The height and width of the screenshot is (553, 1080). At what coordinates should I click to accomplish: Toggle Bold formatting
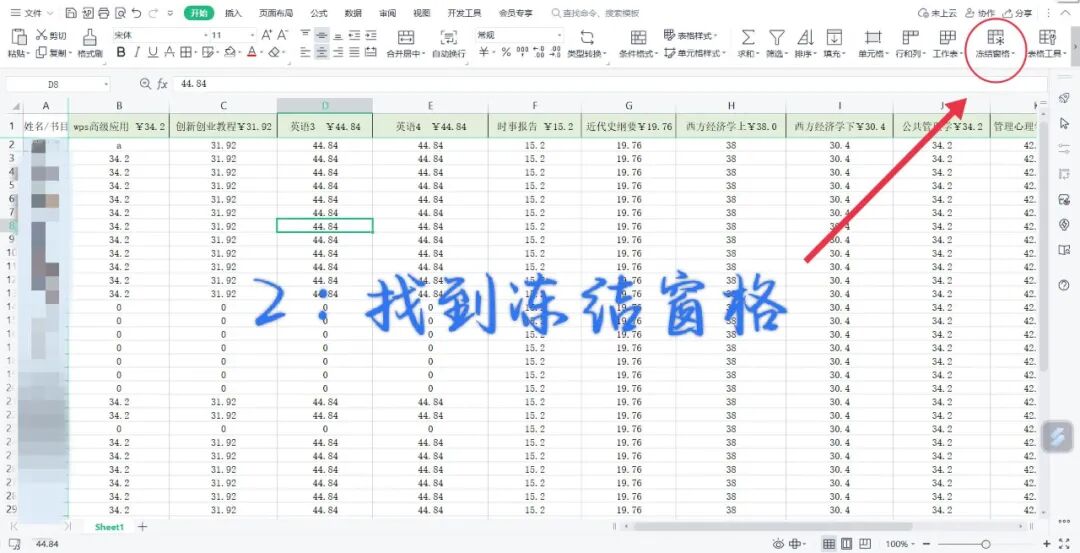[121, 52]
